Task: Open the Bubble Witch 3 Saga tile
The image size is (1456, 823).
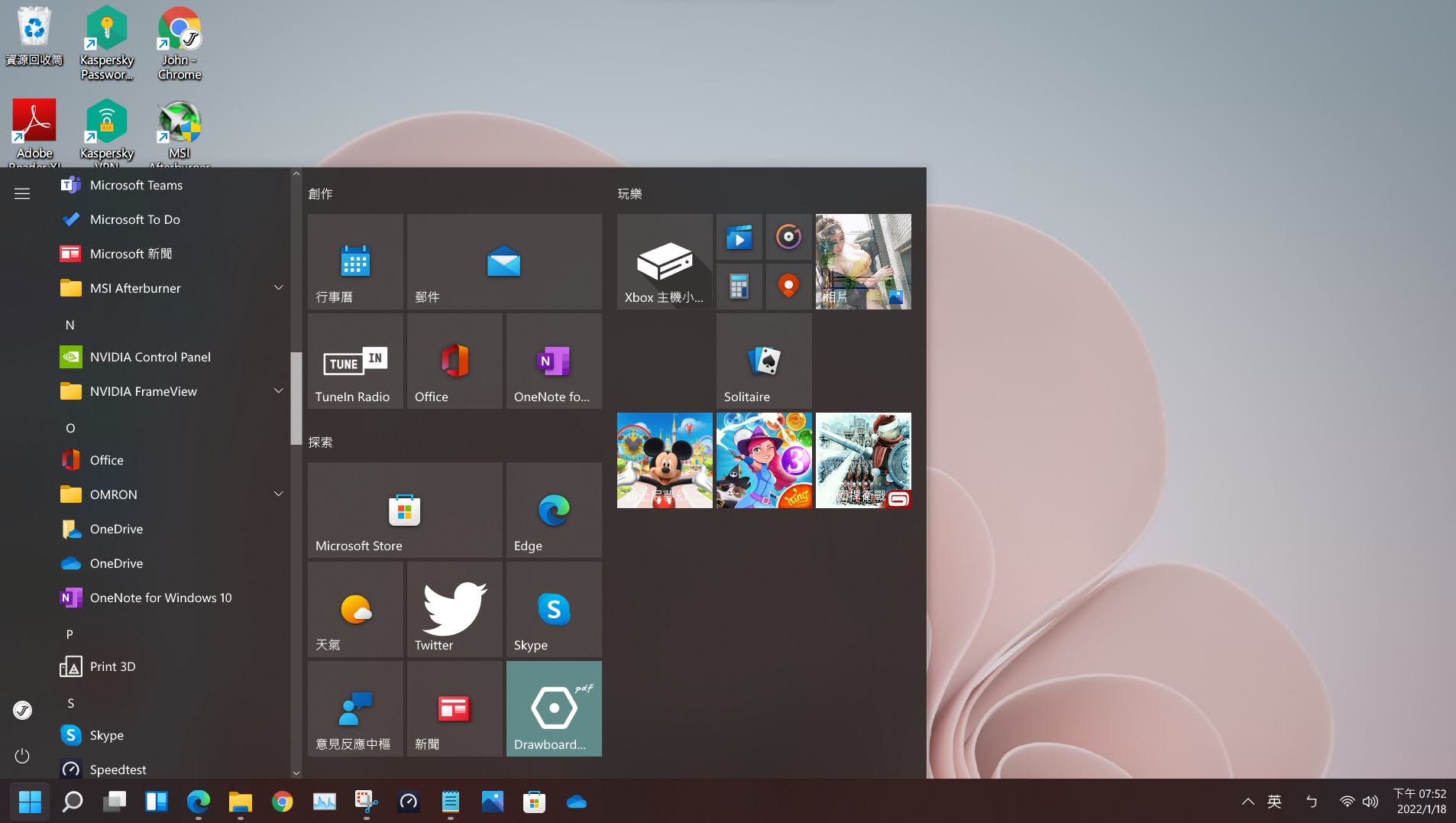Action: (764, 460)
